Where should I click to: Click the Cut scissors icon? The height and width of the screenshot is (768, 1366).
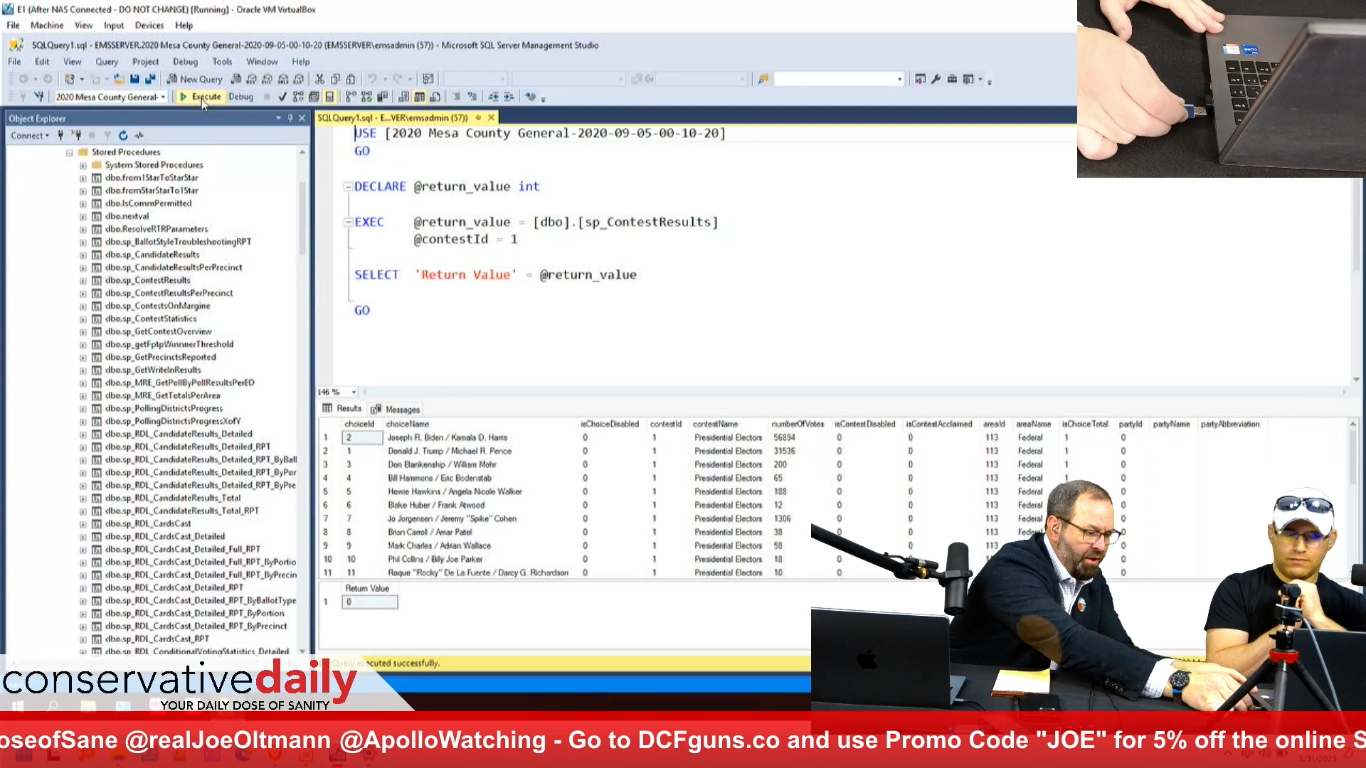[x=320, y=79]
